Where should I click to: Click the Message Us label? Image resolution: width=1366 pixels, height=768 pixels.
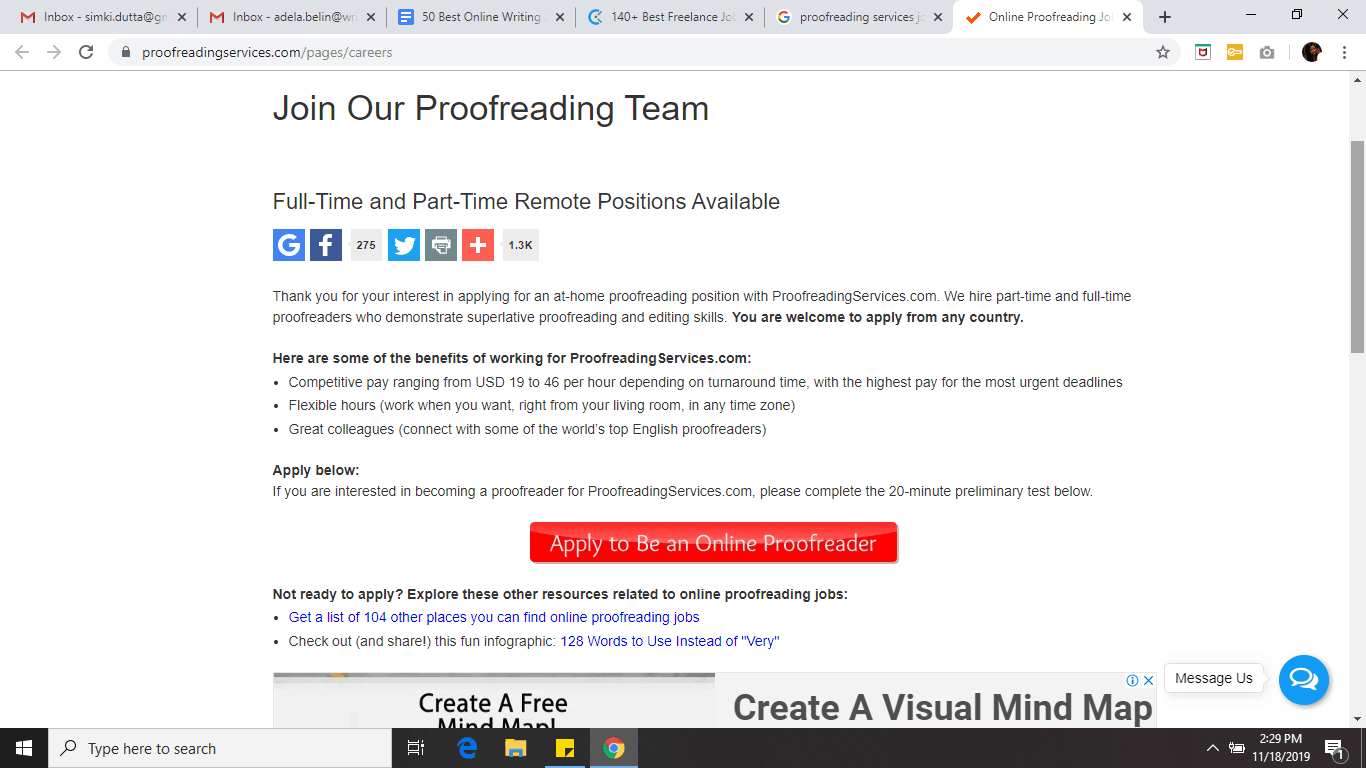[1214, 678]
